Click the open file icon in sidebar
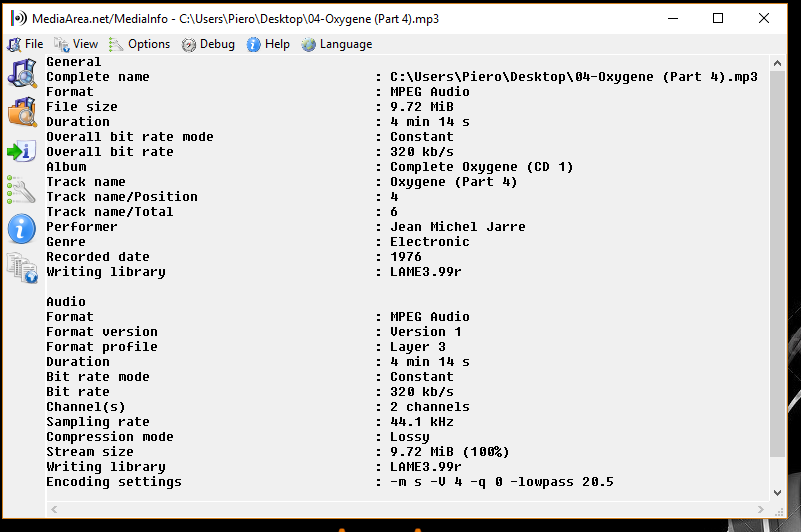Viewport: 801px width, 532px height. pyautogui.click(x=22, y=73)
